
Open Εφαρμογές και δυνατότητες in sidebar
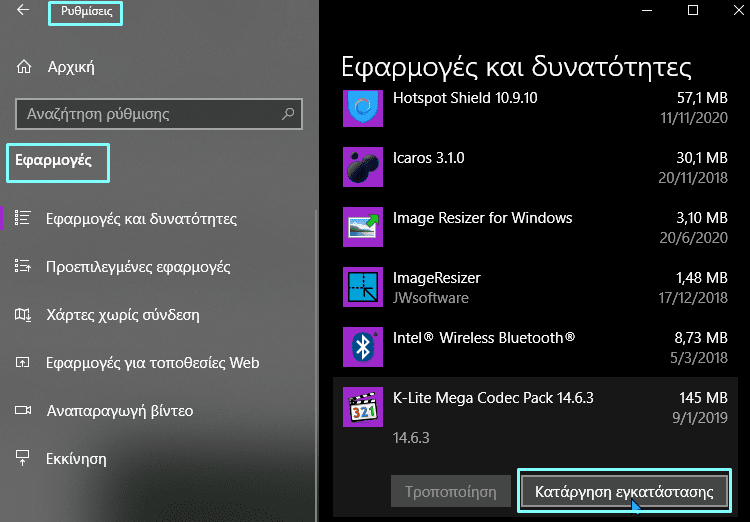tap(141, 219)
